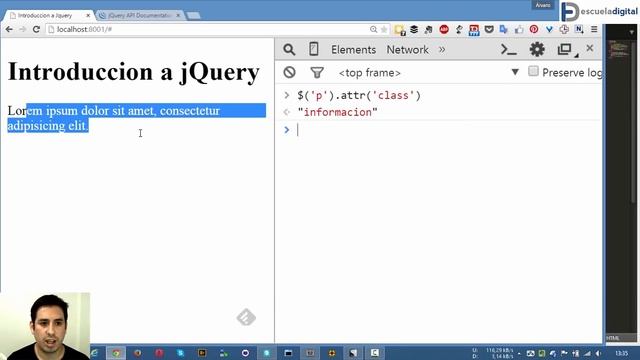The width and height of the screenshot is (640, 360).
Task: Click the Introduccion a jQuery heading
Action: (x=134, y=72)
